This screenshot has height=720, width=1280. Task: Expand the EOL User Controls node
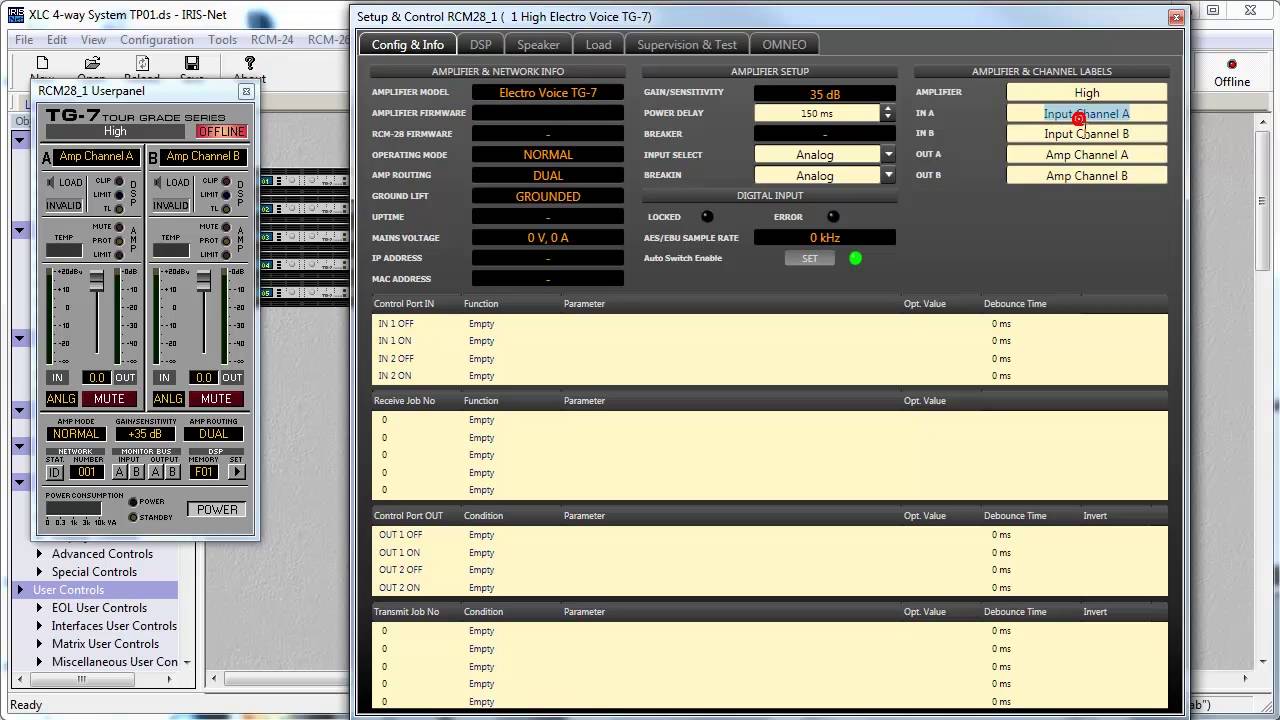tap(40, 608)
